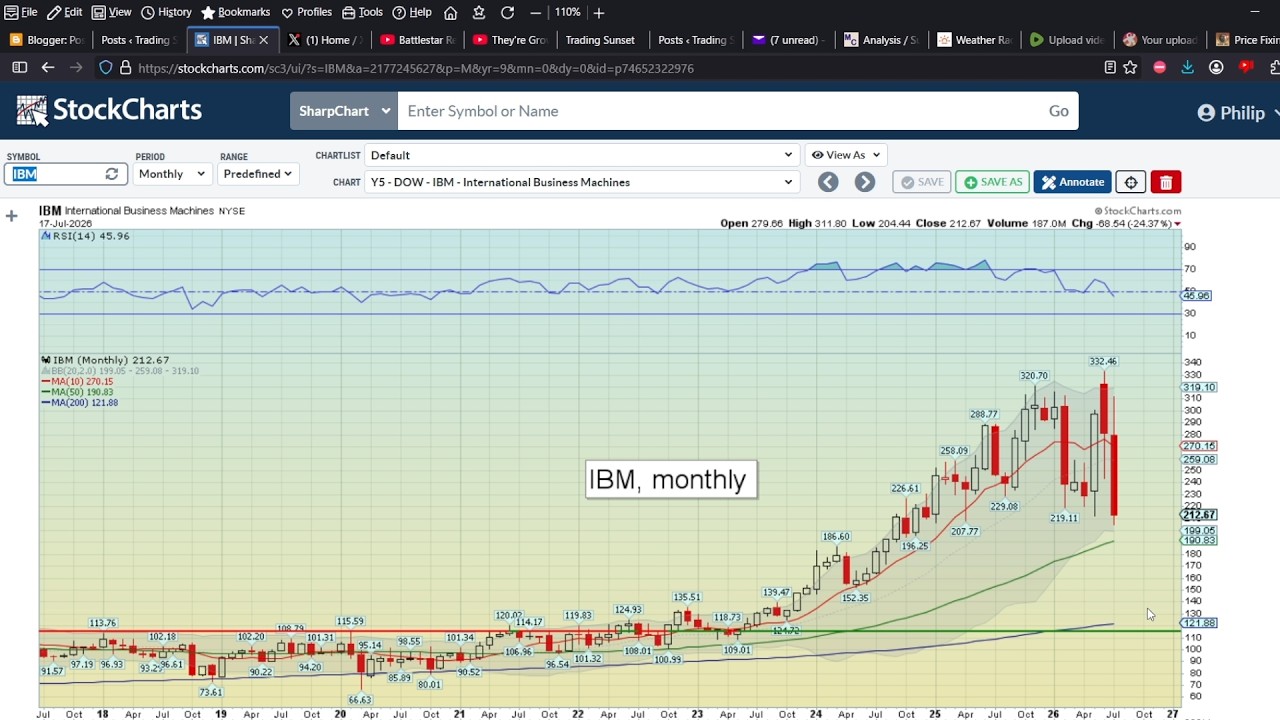Toggle the browser sidebar icon
Viewport: 1280px width, 720px height.
tap(19, 68)
